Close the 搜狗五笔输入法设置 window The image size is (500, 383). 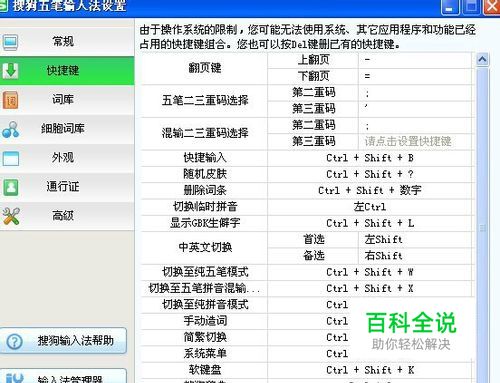tap(492, 7)
